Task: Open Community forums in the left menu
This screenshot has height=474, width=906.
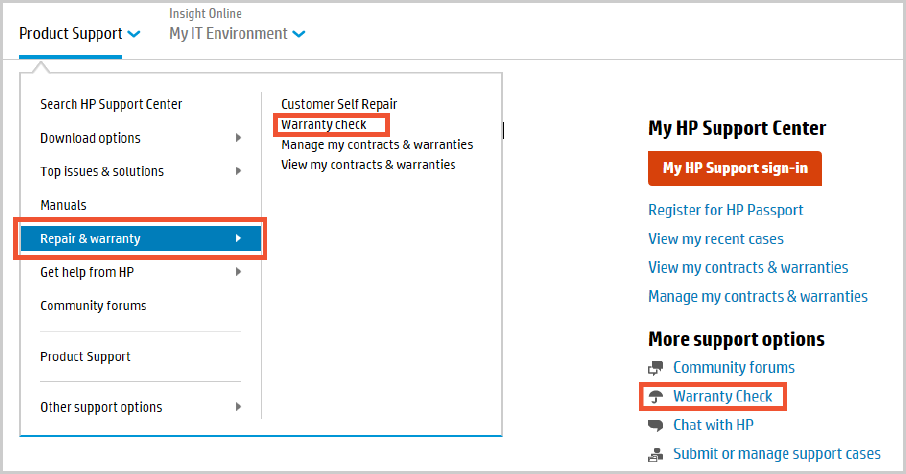Action: [x=93, y=305]
